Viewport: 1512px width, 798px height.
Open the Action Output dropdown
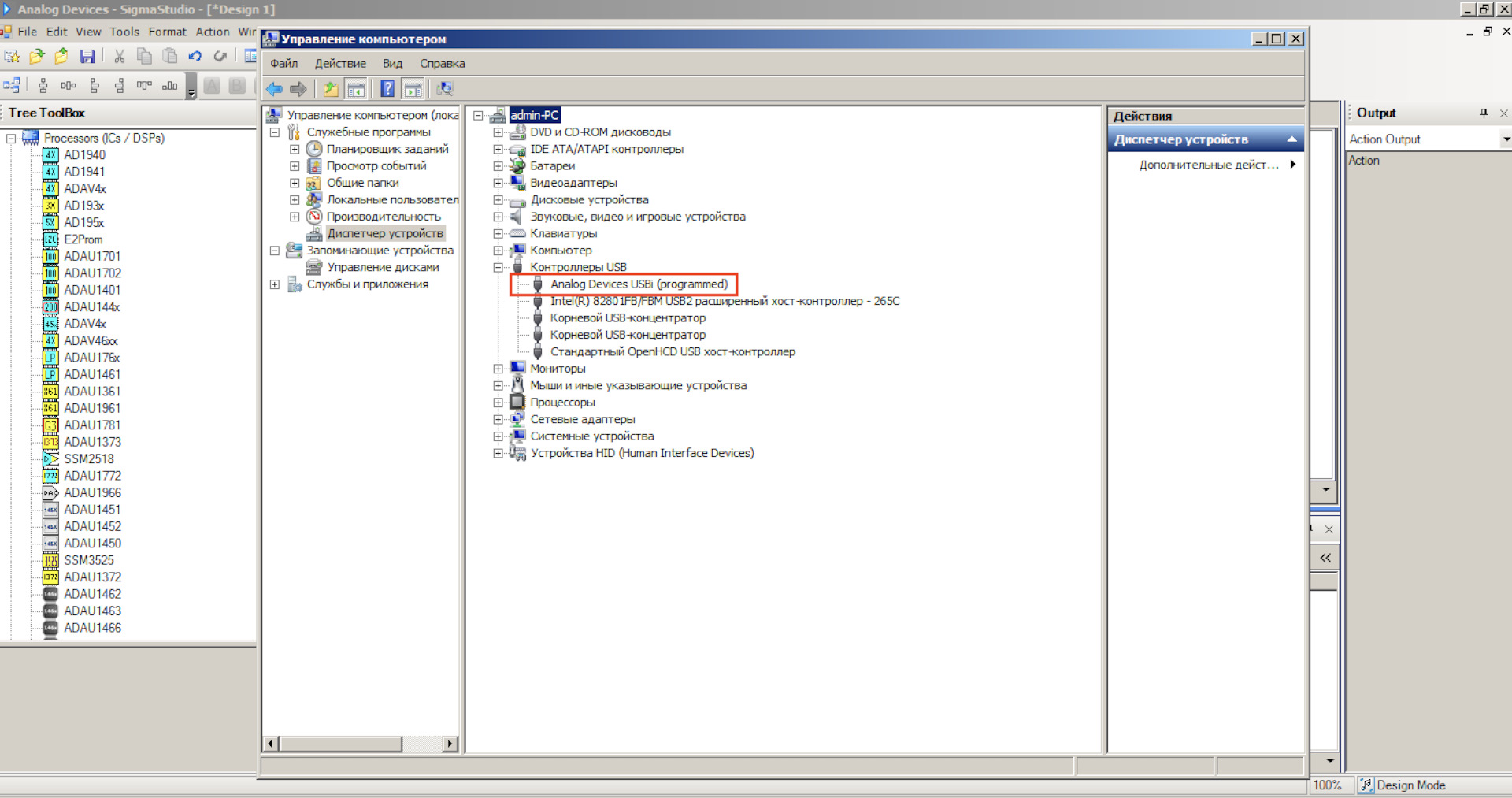click(x=1505, y=139)
